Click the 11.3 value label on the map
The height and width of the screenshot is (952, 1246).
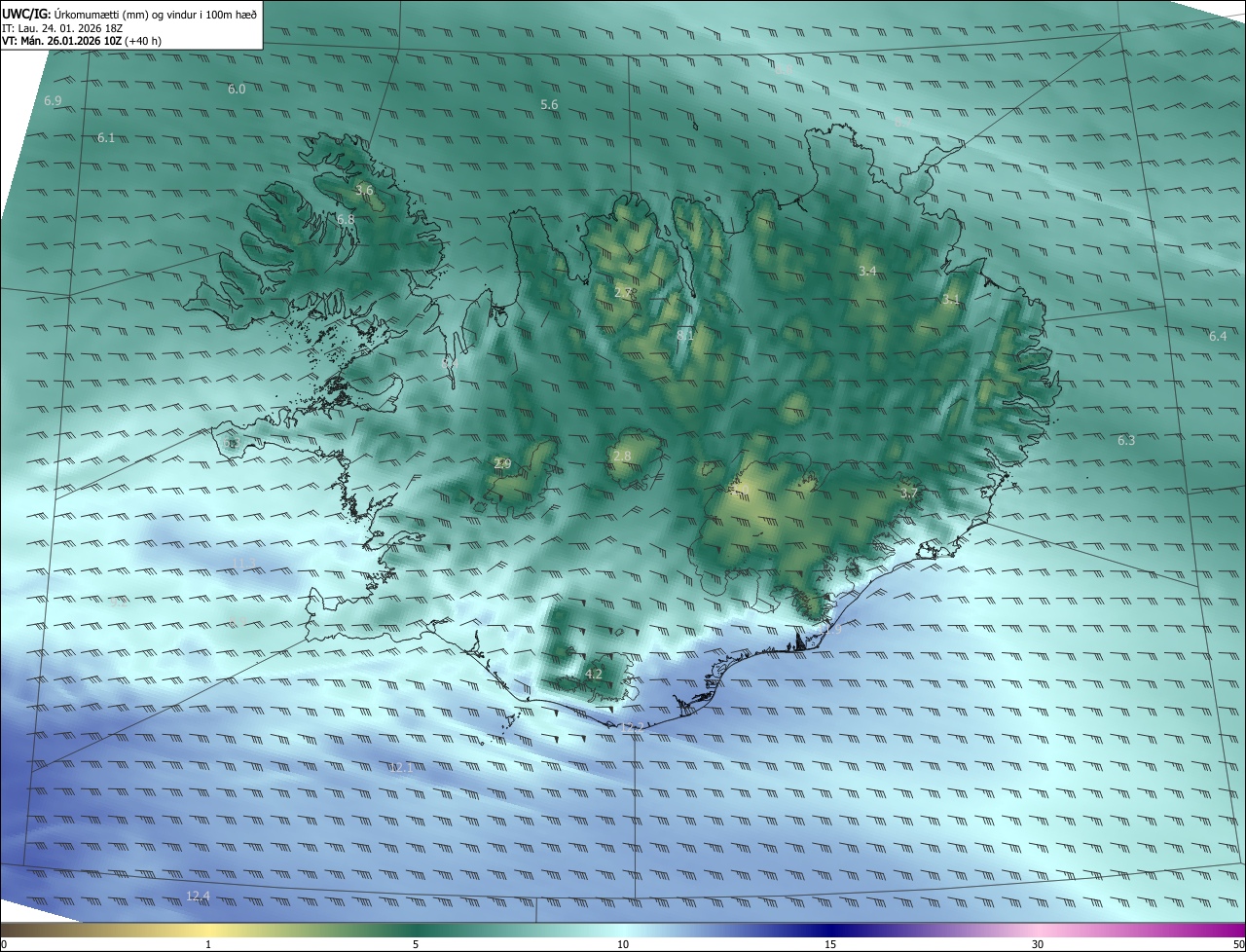[x=244, y=565]
